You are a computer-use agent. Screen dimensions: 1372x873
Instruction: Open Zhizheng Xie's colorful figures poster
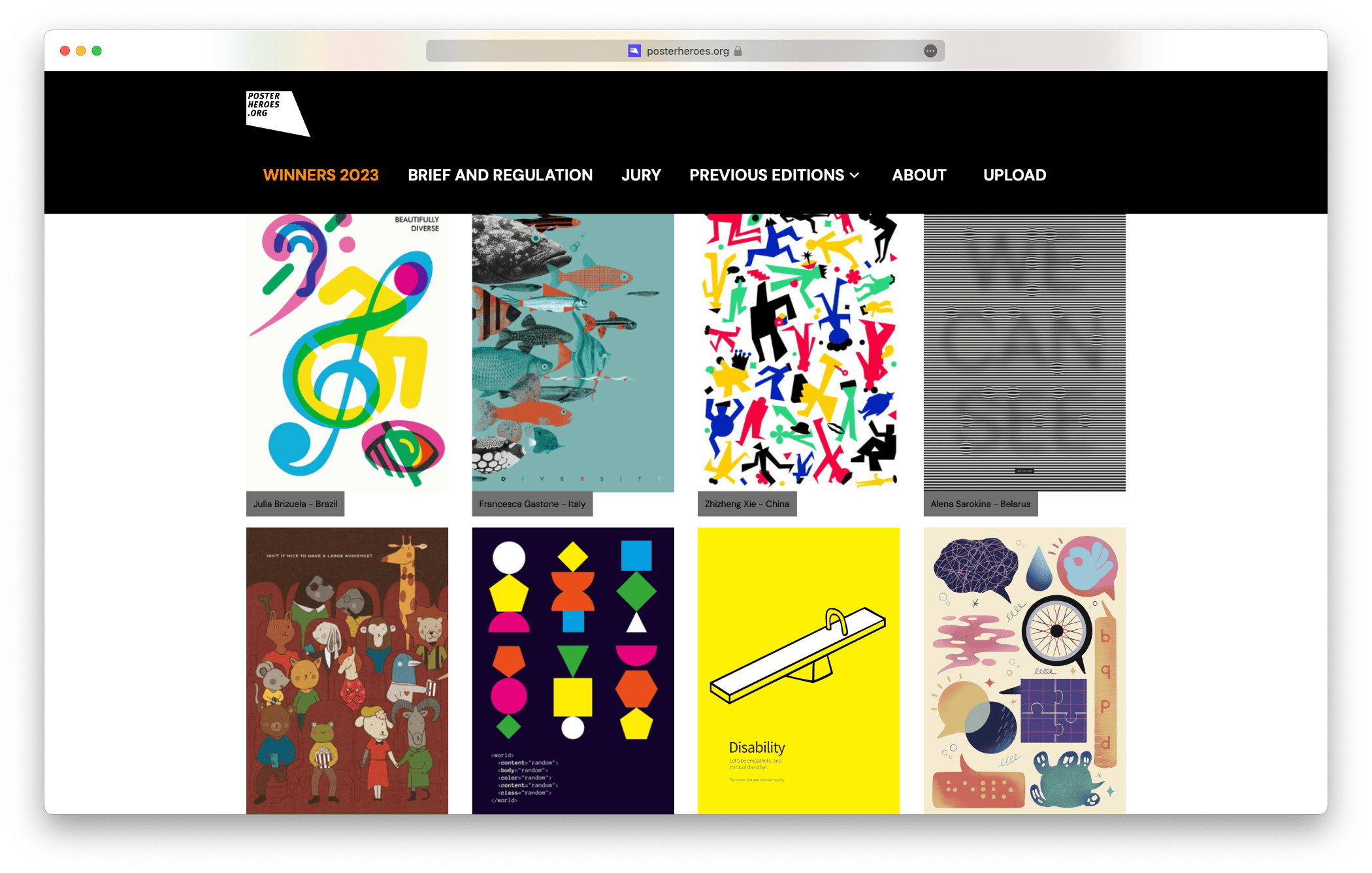tap(798, 353)
